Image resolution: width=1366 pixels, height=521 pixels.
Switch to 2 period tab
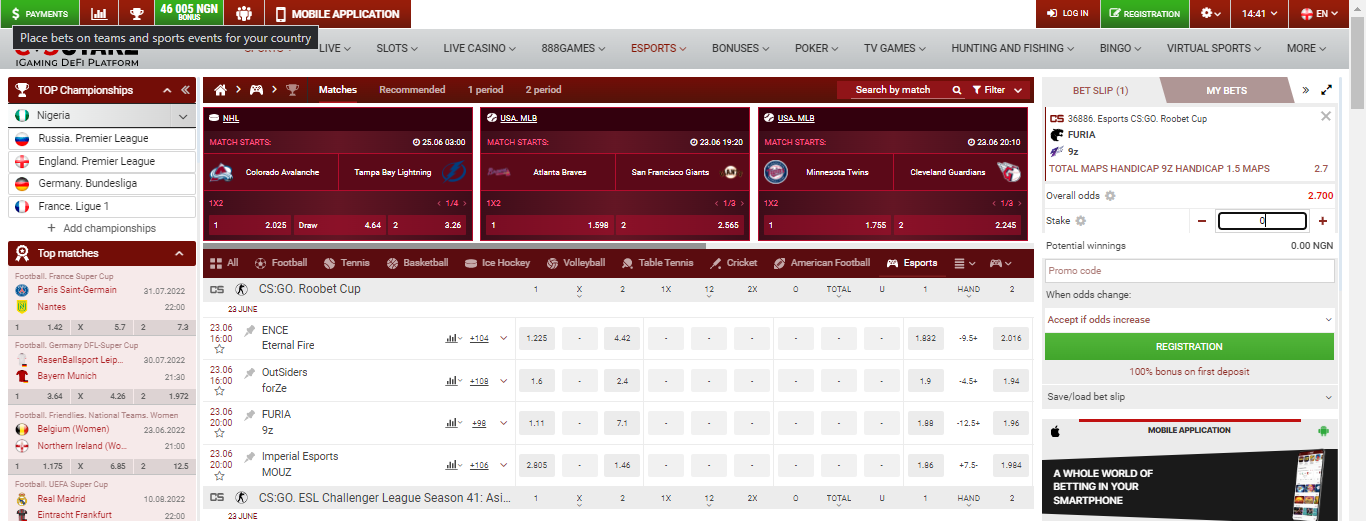[543, 90]
